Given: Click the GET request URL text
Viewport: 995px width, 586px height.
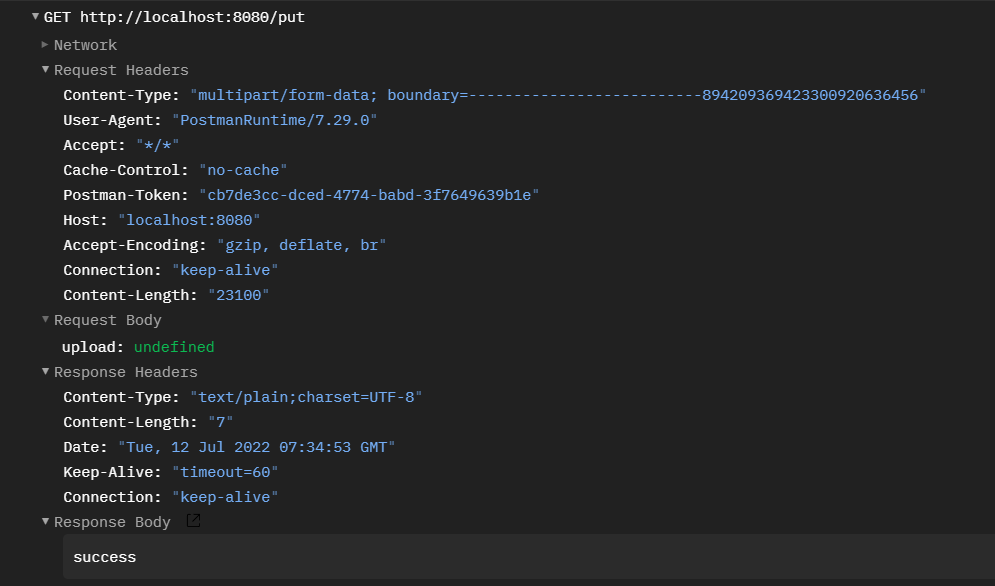Looking at the screenshot, I should (x=176, y=18).
